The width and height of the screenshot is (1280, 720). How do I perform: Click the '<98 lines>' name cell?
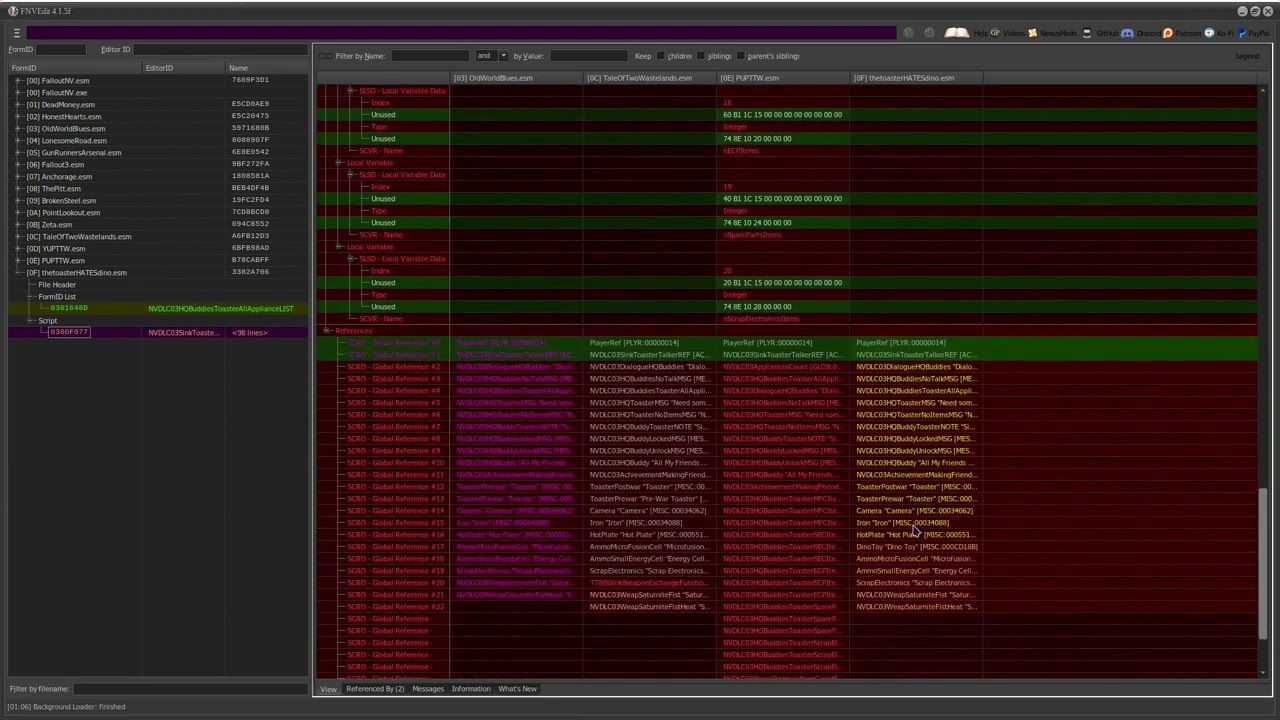(x=250, y=332)
